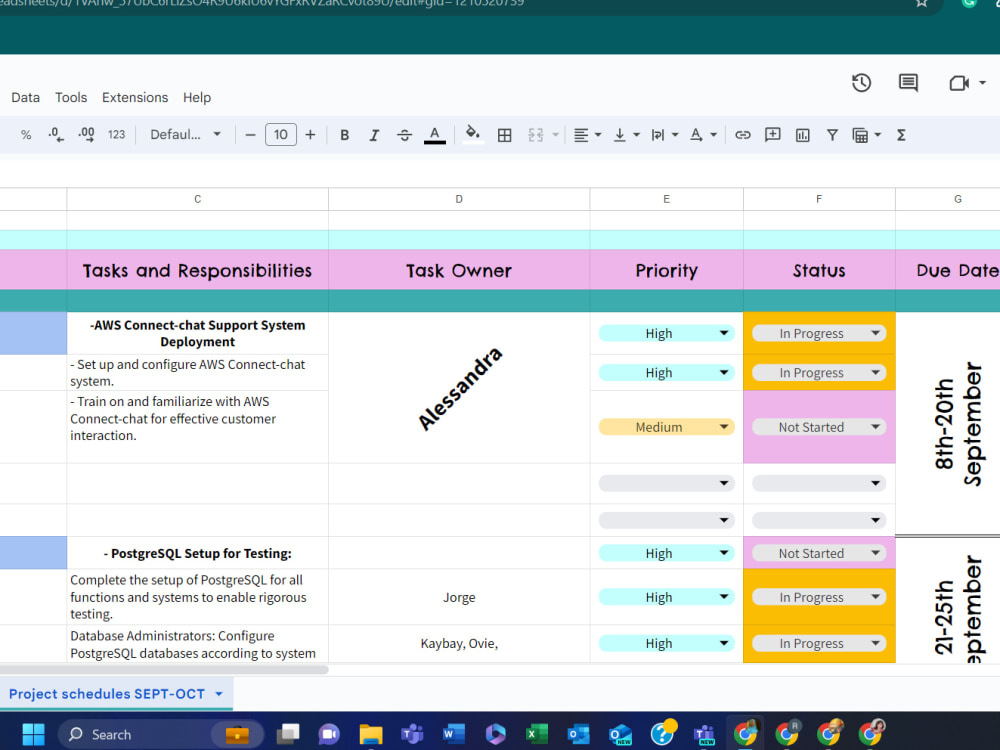Open Excel from the taskbar
Viewport: 1000px width, 750px height.
pyautogui.click(x=537, y=733)
